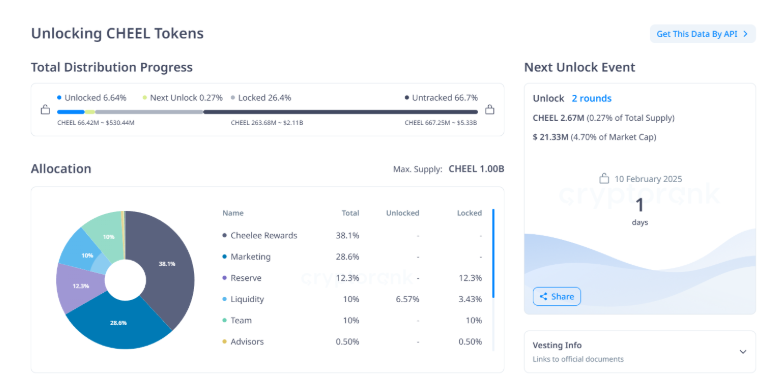Select the Team row name

(241, 320)
